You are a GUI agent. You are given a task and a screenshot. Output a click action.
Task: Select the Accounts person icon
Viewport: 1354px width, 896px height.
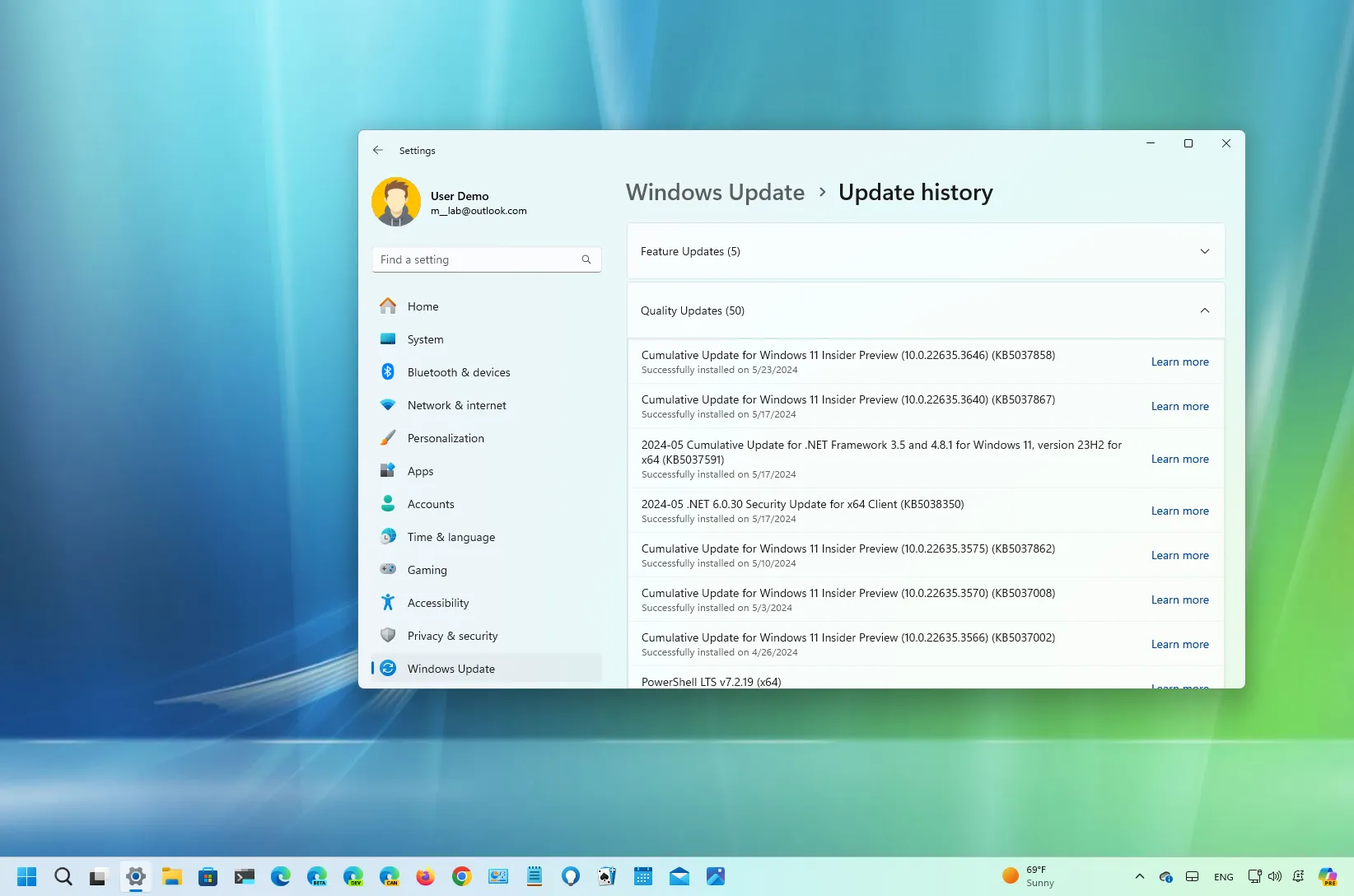click(388, 503)
